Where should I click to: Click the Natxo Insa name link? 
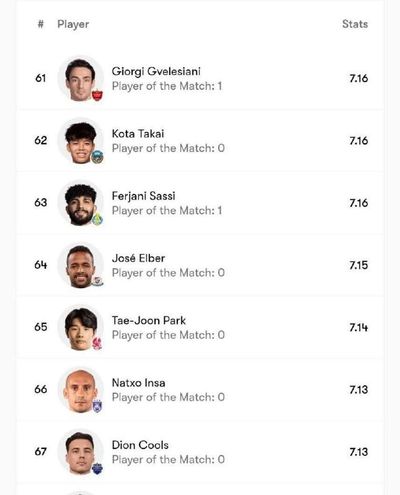(138, 383)
